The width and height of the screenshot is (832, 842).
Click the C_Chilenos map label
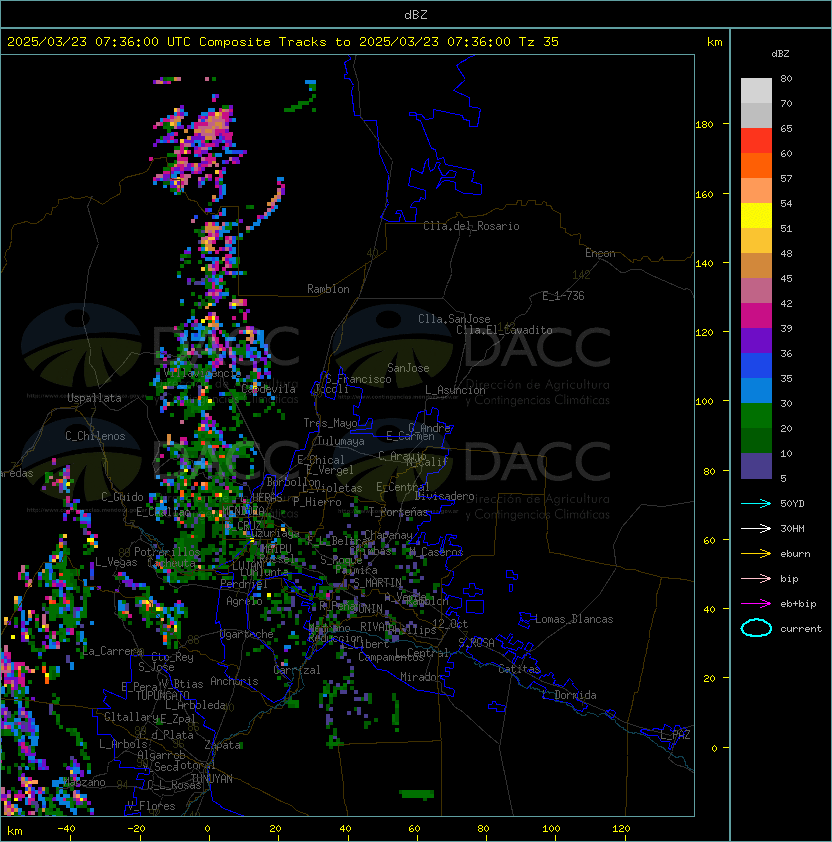pos(95,436)
